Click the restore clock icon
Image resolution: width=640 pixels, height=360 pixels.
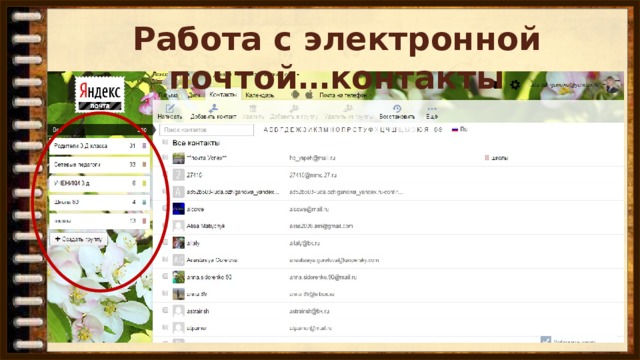(397, 108)
